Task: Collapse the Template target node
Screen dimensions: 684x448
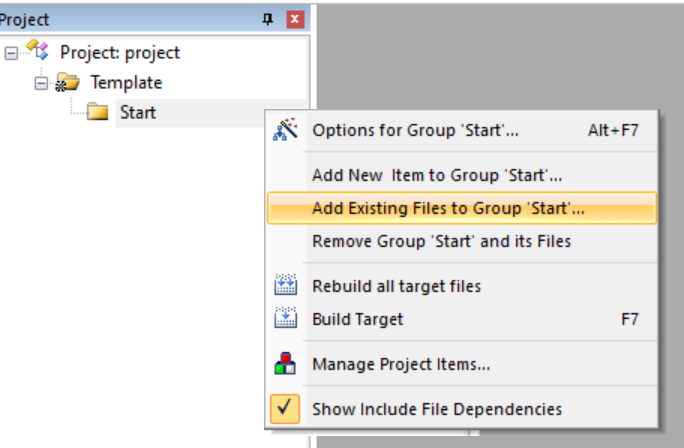Action: (41, 83)
